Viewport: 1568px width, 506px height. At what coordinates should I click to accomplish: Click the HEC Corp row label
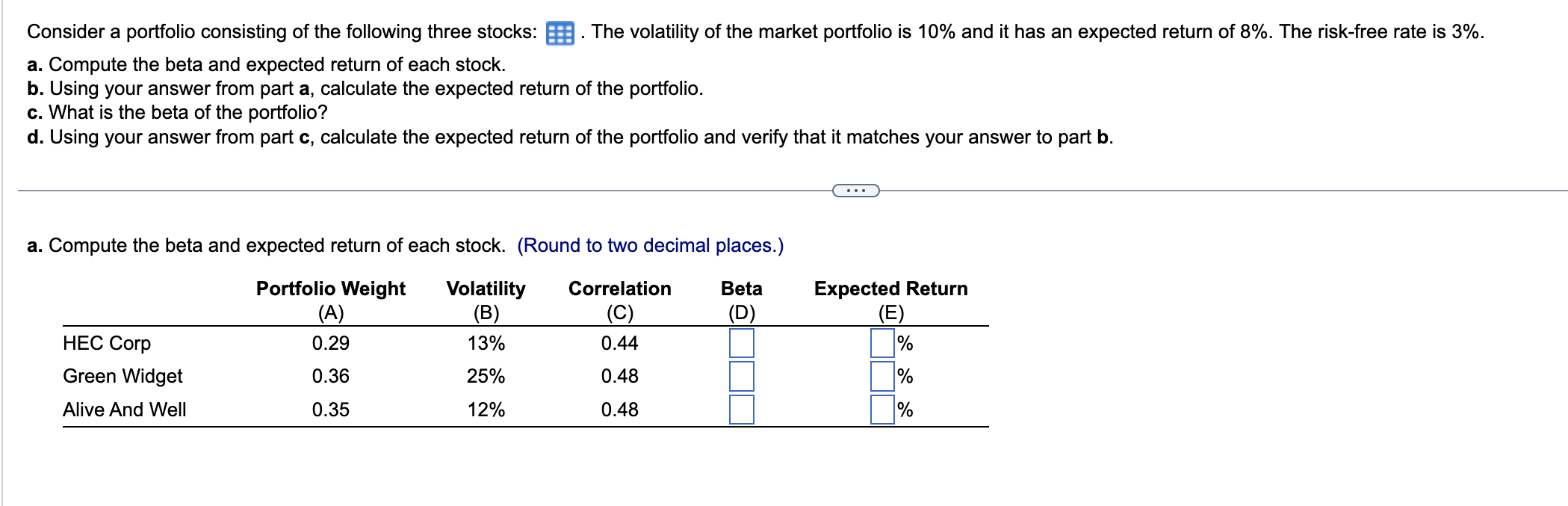107,343
